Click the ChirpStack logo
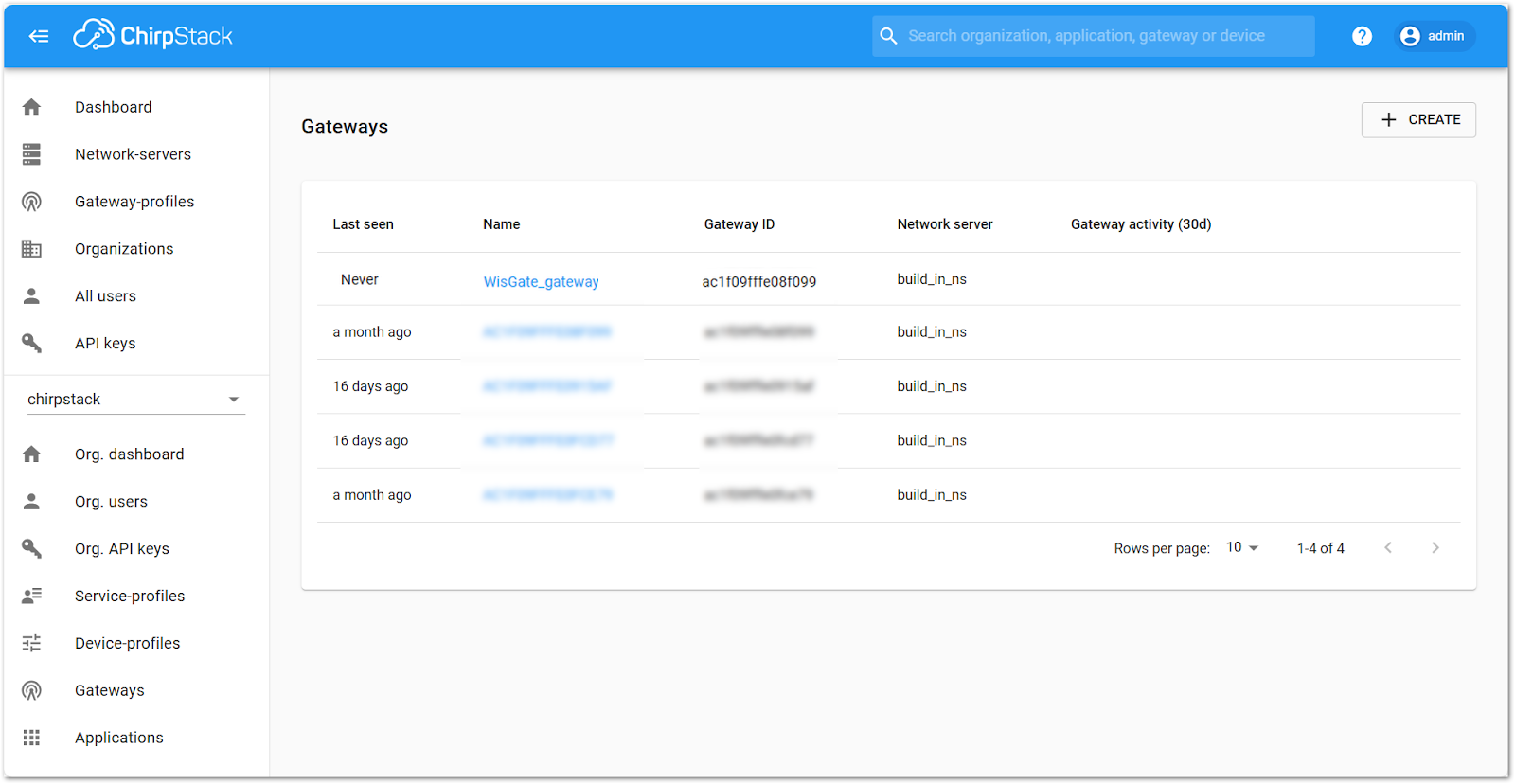The image size is (1515, 784). coord(153,36)
